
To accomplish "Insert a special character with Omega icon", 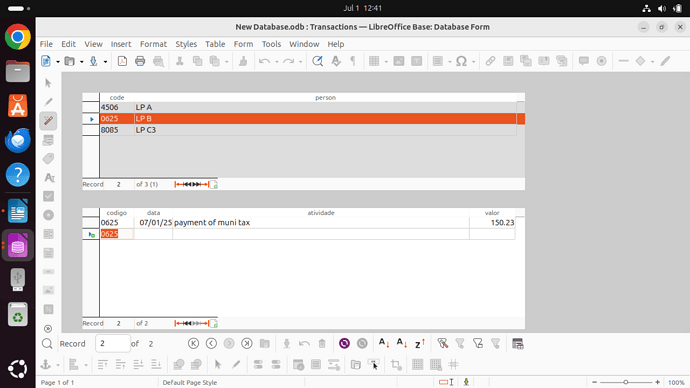I will (x=461, y=61).
